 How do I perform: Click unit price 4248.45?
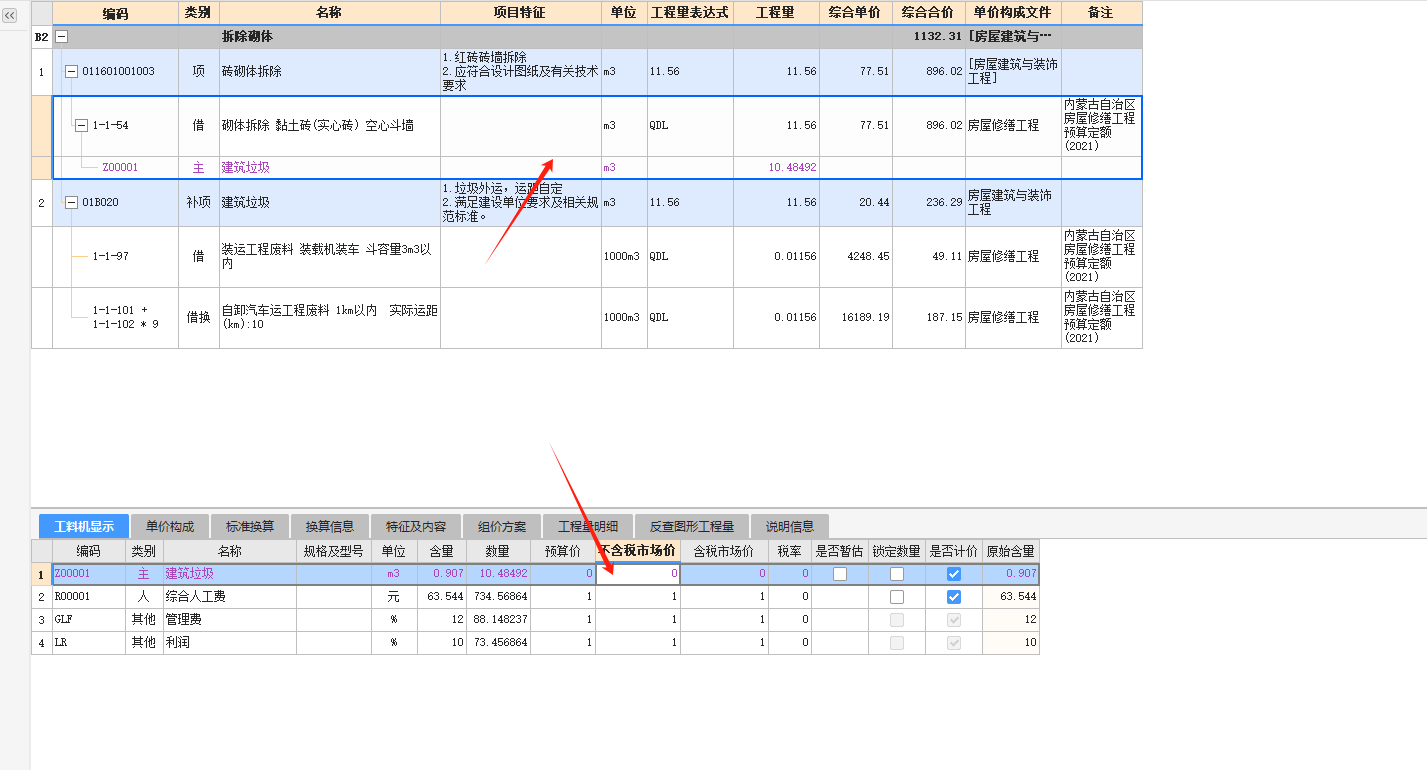tap(866, 257)
